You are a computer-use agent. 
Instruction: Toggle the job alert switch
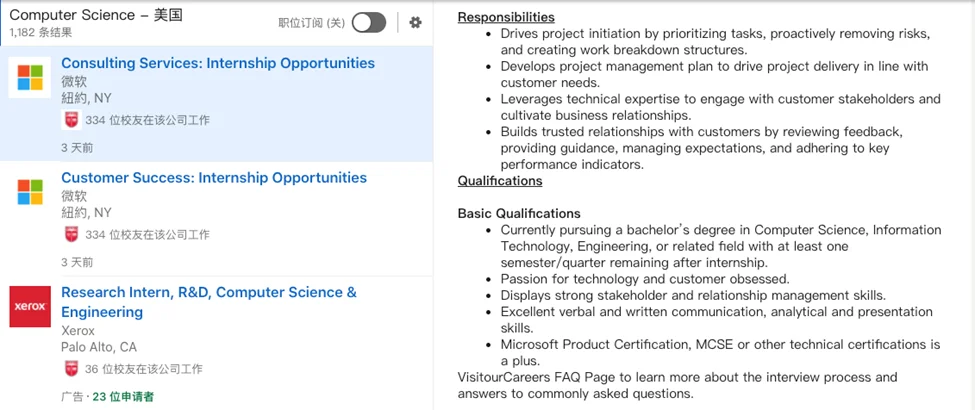(368, 23)
